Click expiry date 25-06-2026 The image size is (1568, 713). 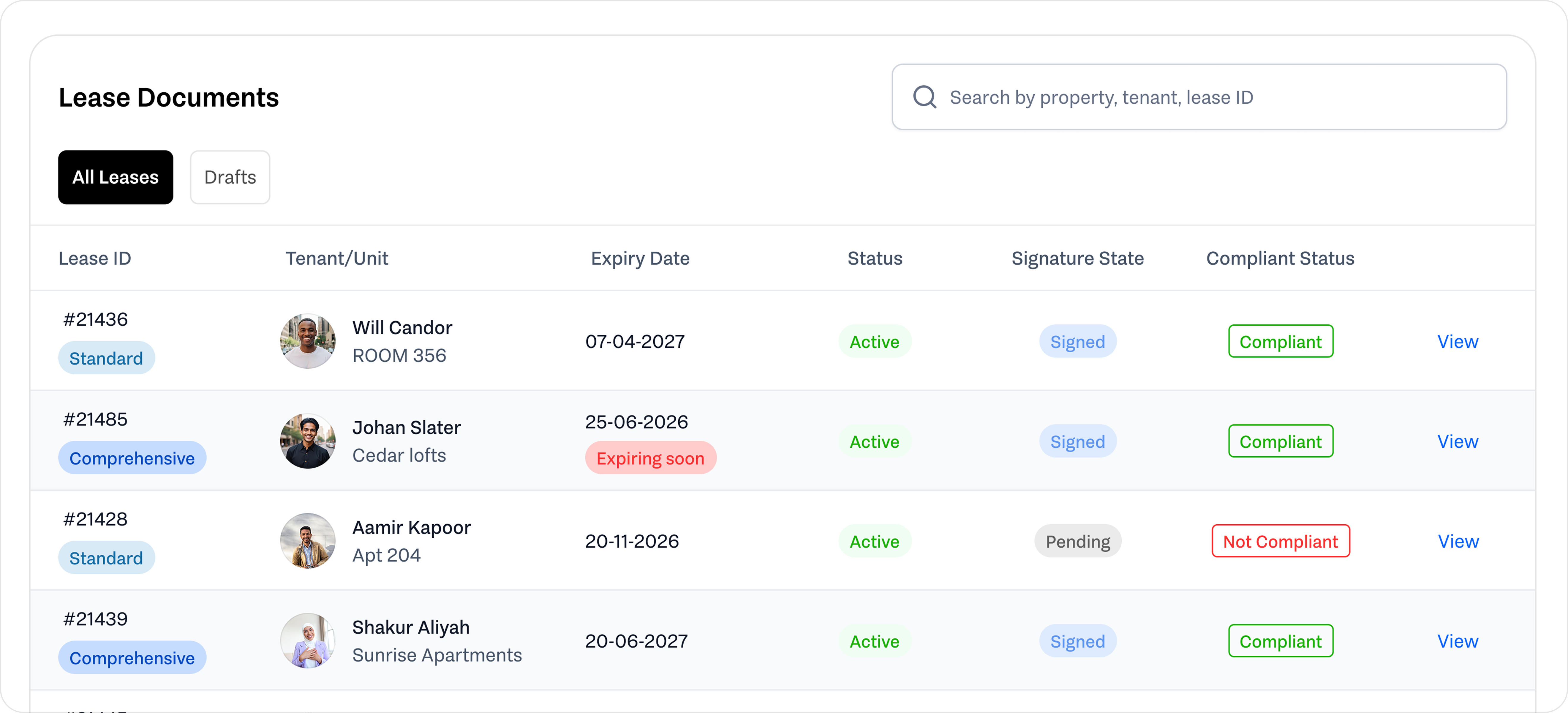click(637, 422)
